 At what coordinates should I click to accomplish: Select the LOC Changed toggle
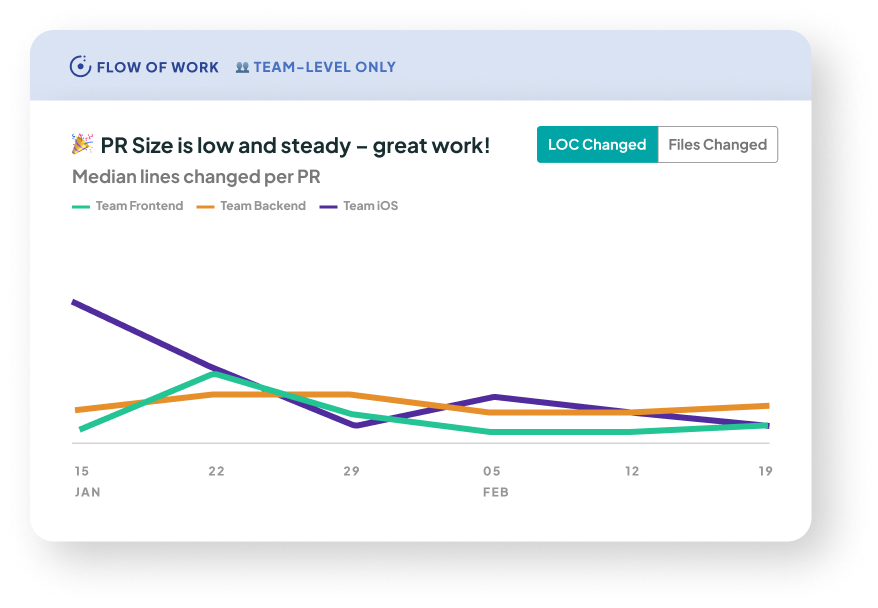tap(597, 145)
